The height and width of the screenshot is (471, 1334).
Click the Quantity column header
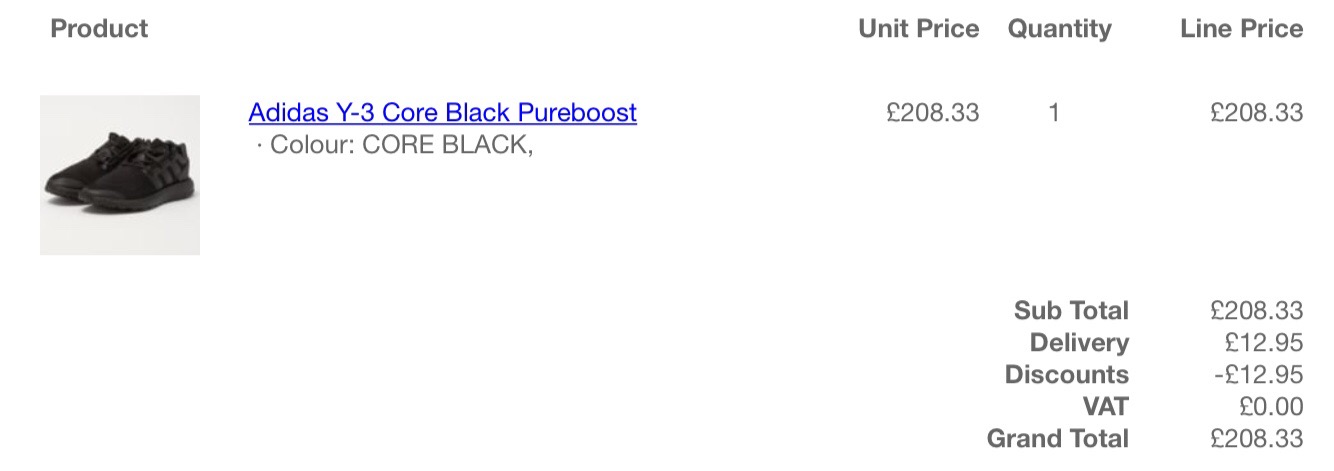(x=1059, y=29)
